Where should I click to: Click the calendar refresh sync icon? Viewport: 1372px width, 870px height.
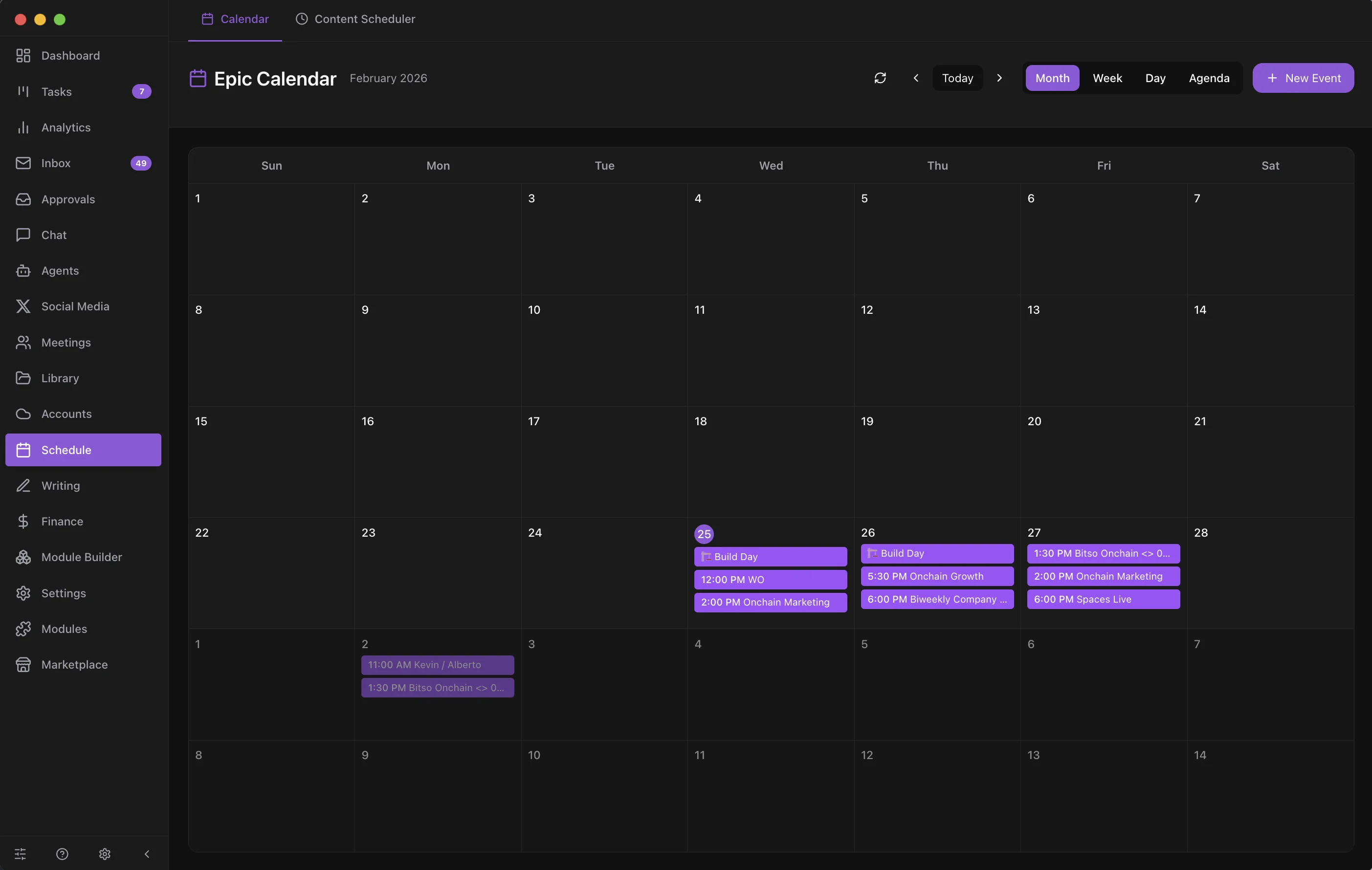[880, 78]
